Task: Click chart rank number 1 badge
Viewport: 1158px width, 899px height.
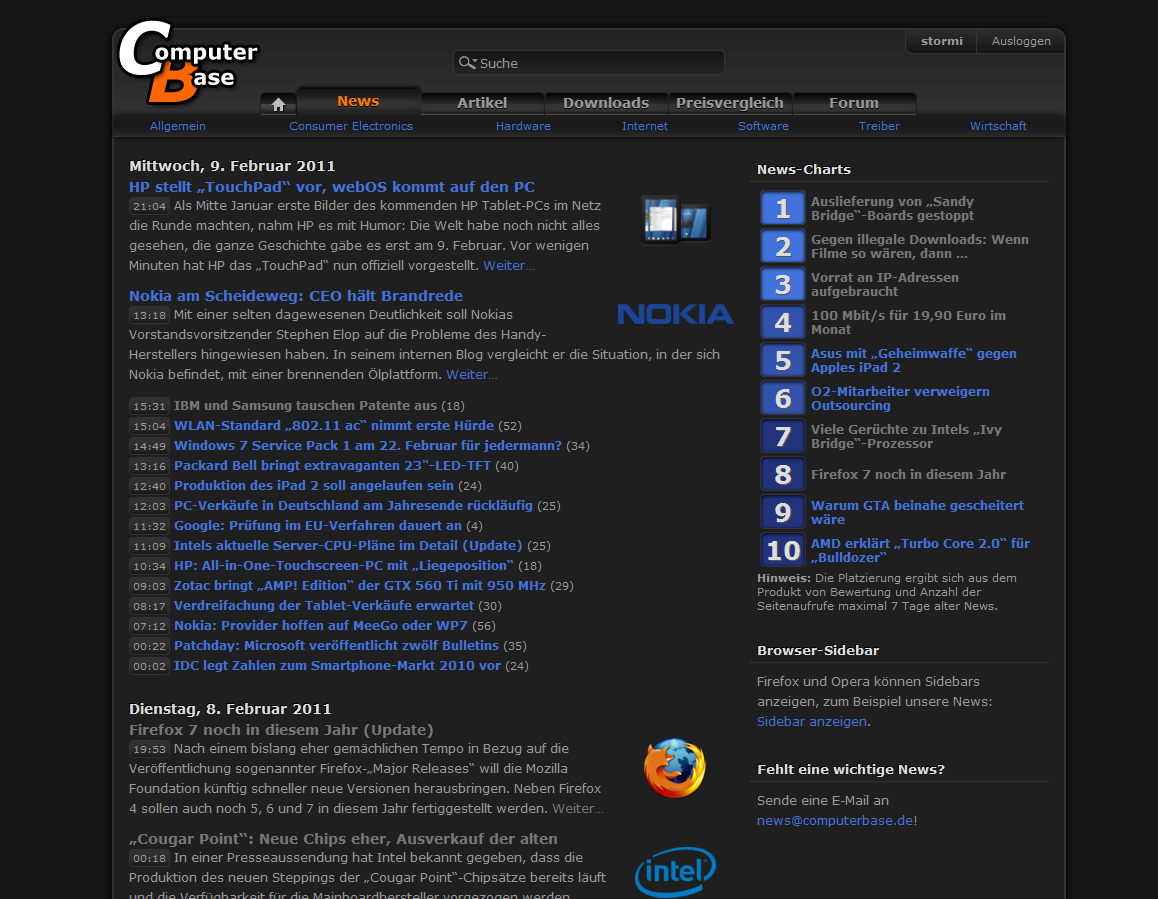Action: point(783,208)
